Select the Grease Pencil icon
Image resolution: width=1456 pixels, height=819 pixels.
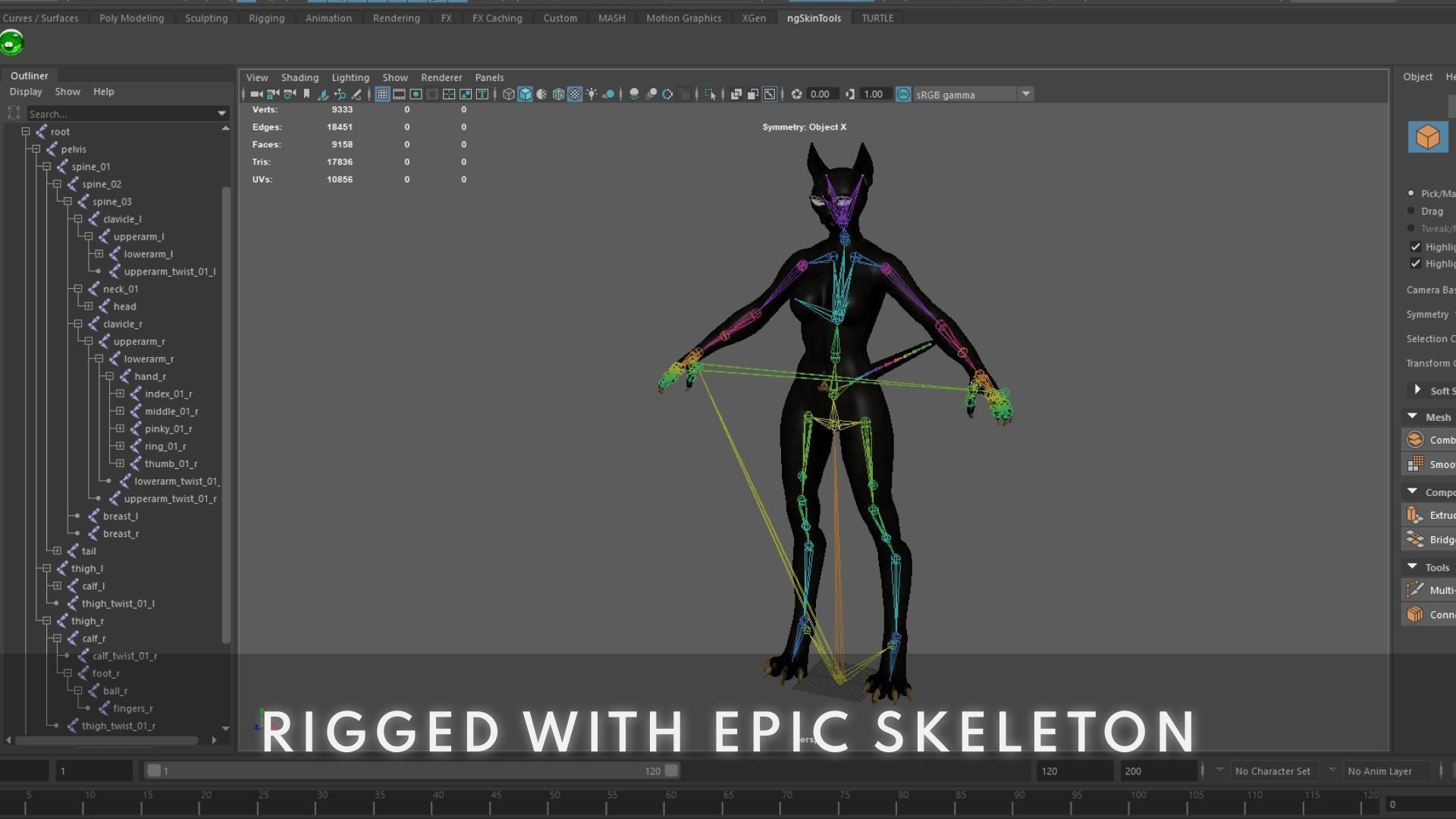click(x=356, y=94)
